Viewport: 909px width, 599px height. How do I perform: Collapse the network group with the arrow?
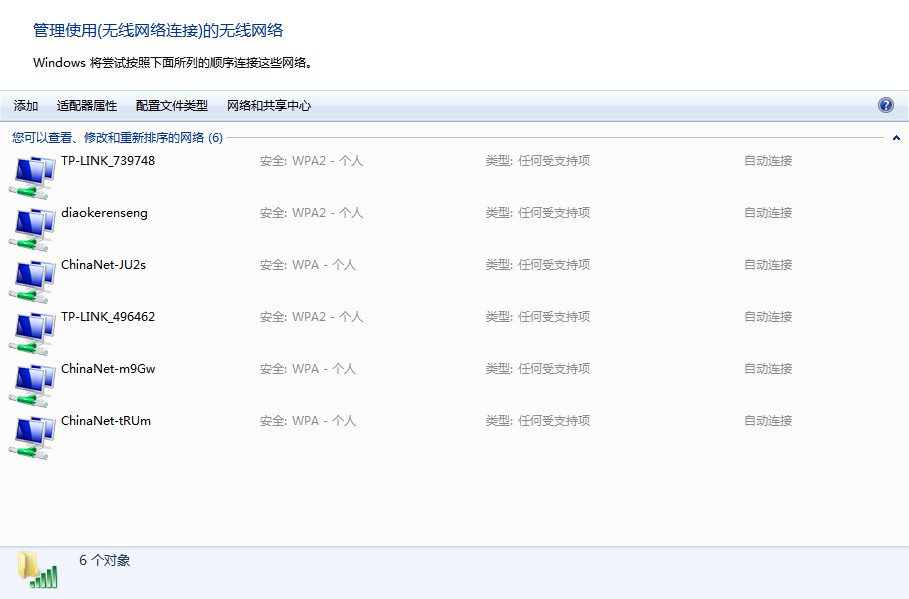(896, 138)
